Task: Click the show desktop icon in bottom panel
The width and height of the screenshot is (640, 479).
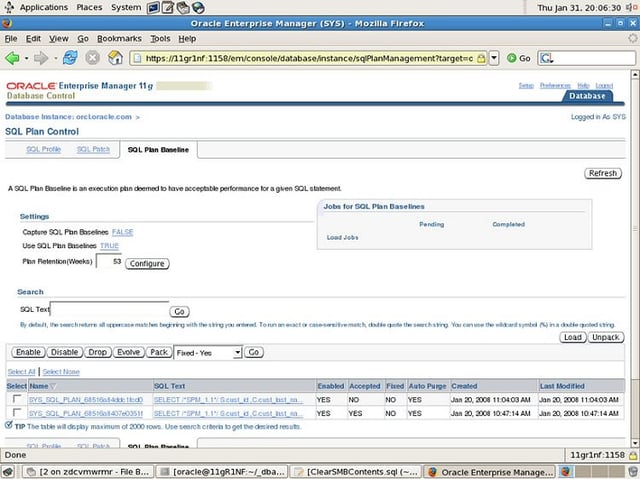Action: click(x=9, y=472)
